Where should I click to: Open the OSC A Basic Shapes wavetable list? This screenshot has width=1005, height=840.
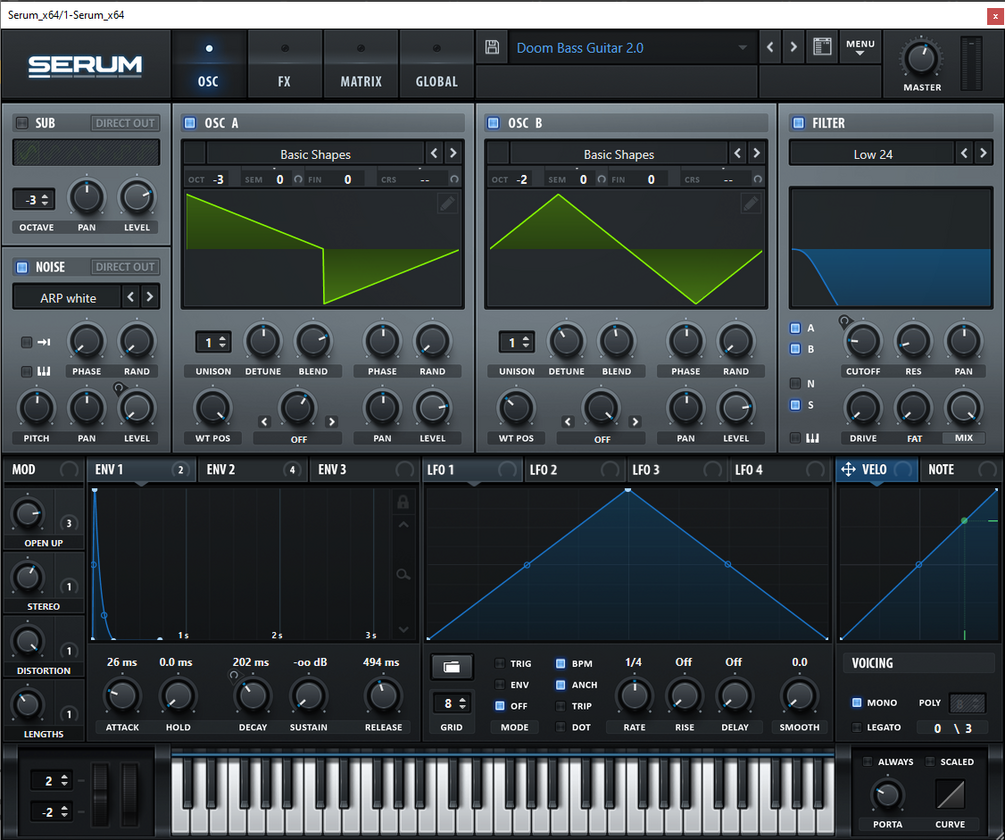315,154
